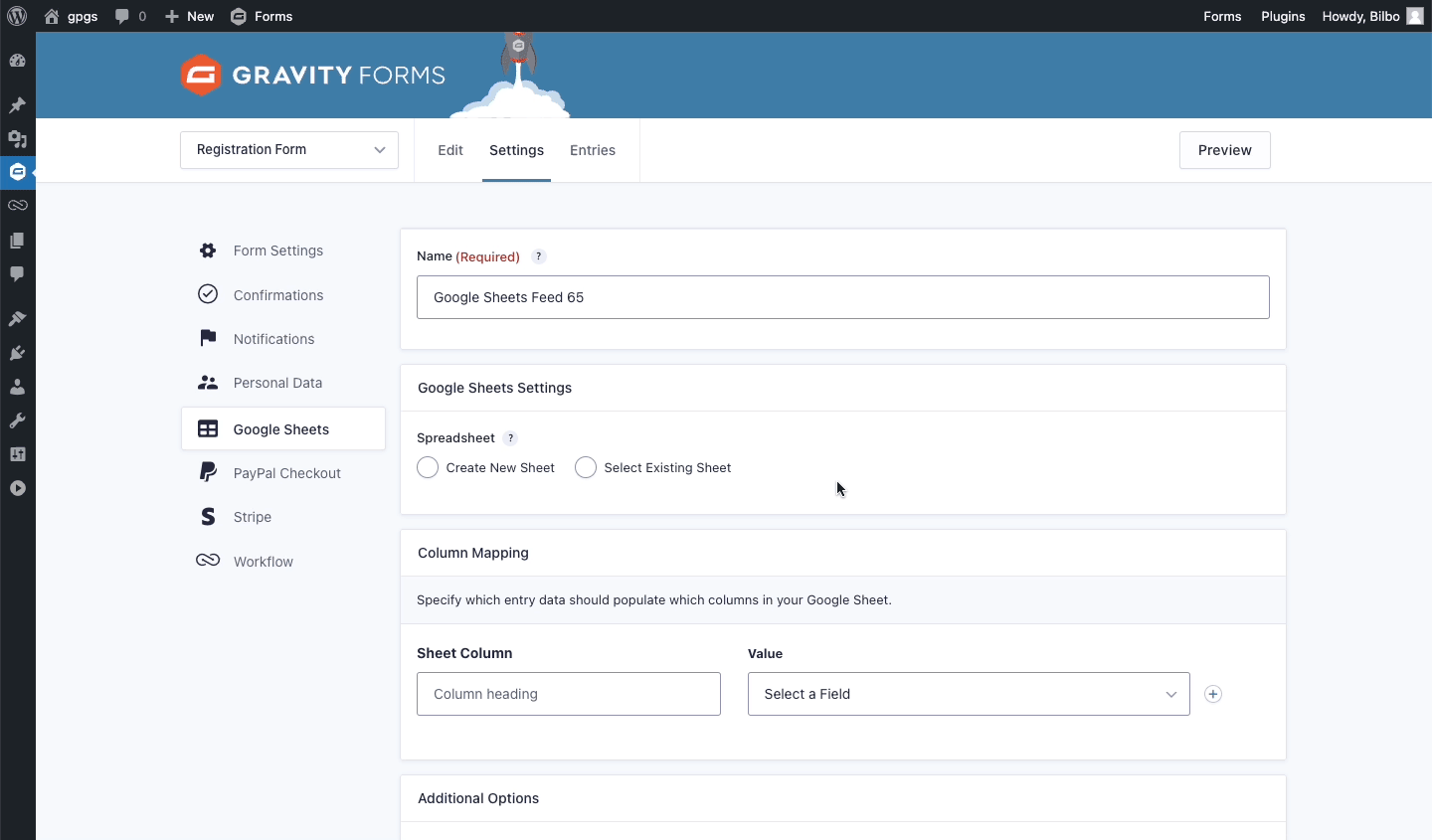Open the Form Settings link in the settings sidebar
The image size is (1432, 840).
pyautogui.click(x=278, y=251)
